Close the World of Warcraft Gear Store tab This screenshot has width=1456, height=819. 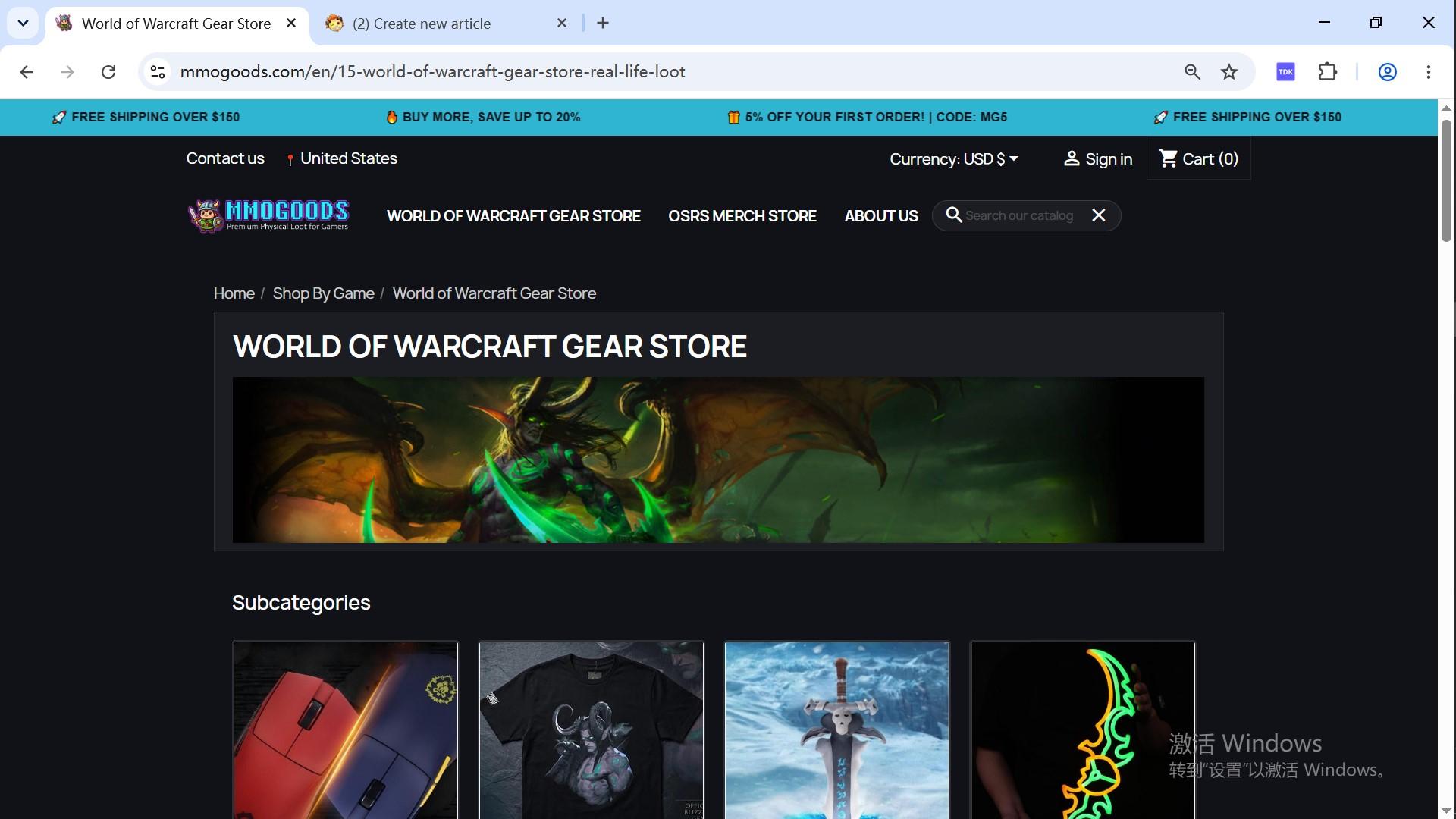pyautogui.click(x=291, y=24)
